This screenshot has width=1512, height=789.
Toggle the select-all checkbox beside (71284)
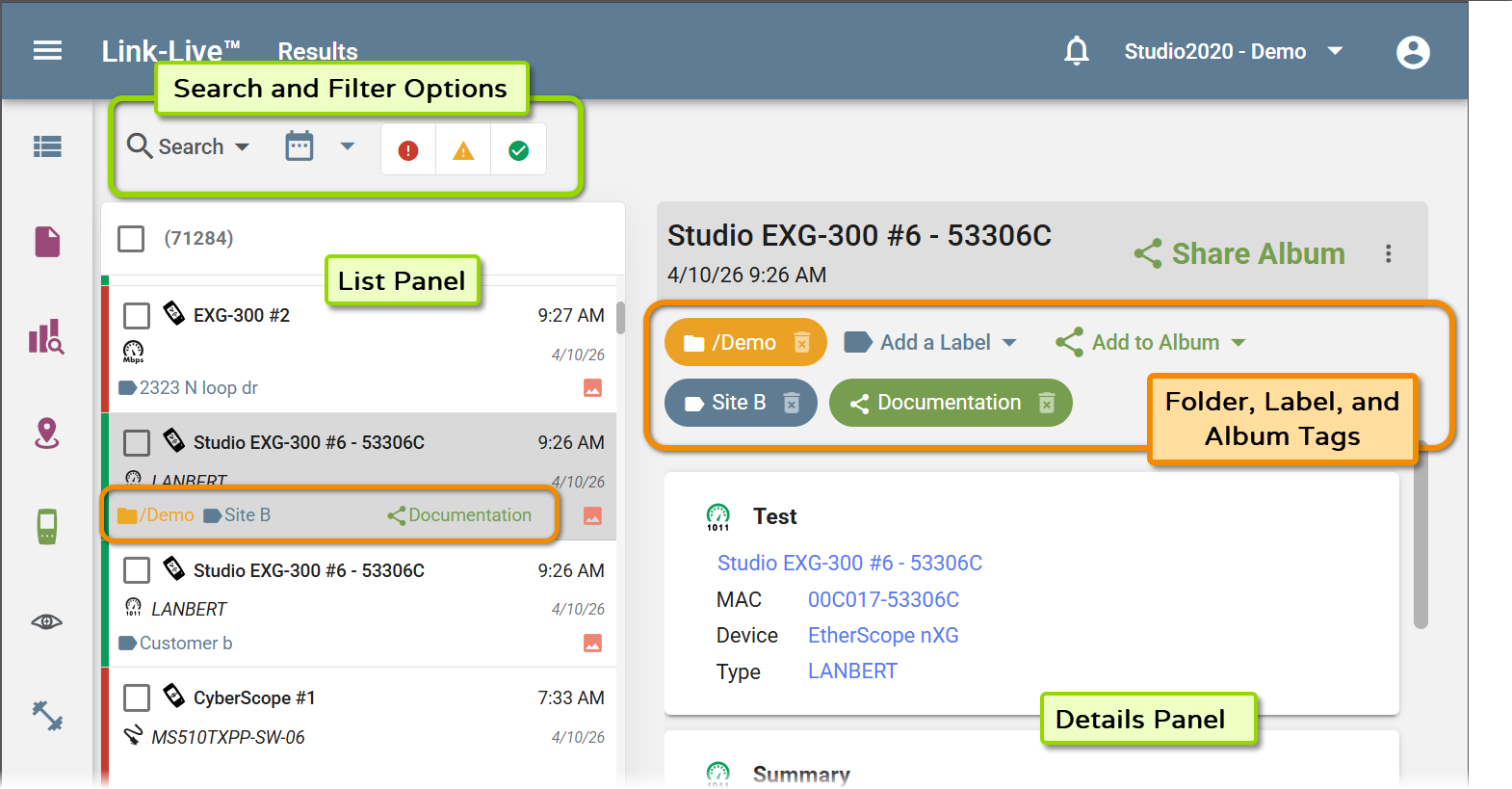(x=131, y=238)
